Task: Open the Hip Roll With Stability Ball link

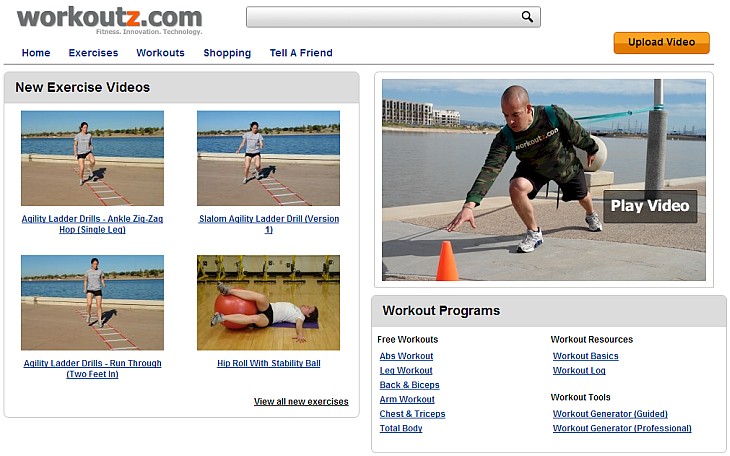Action: point(269,363)
